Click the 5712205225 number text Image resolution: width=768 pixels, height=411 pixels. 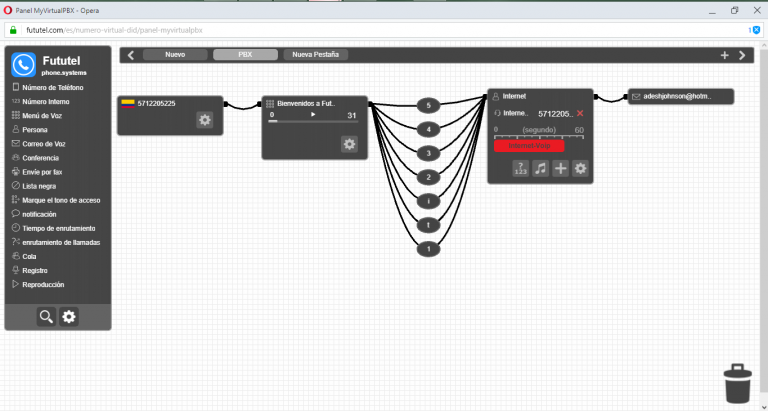(x=156, y=103)
